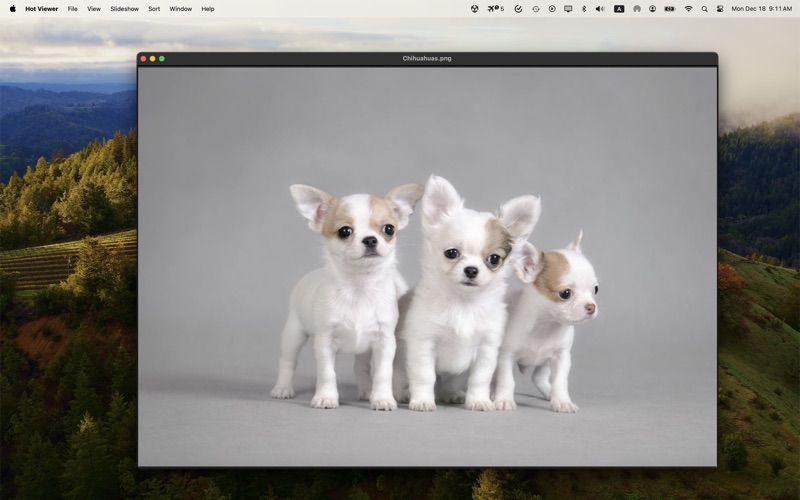800x500 pixels.
Task: Click the circular checkmark menu bar icon
Action: click(518, 9)
